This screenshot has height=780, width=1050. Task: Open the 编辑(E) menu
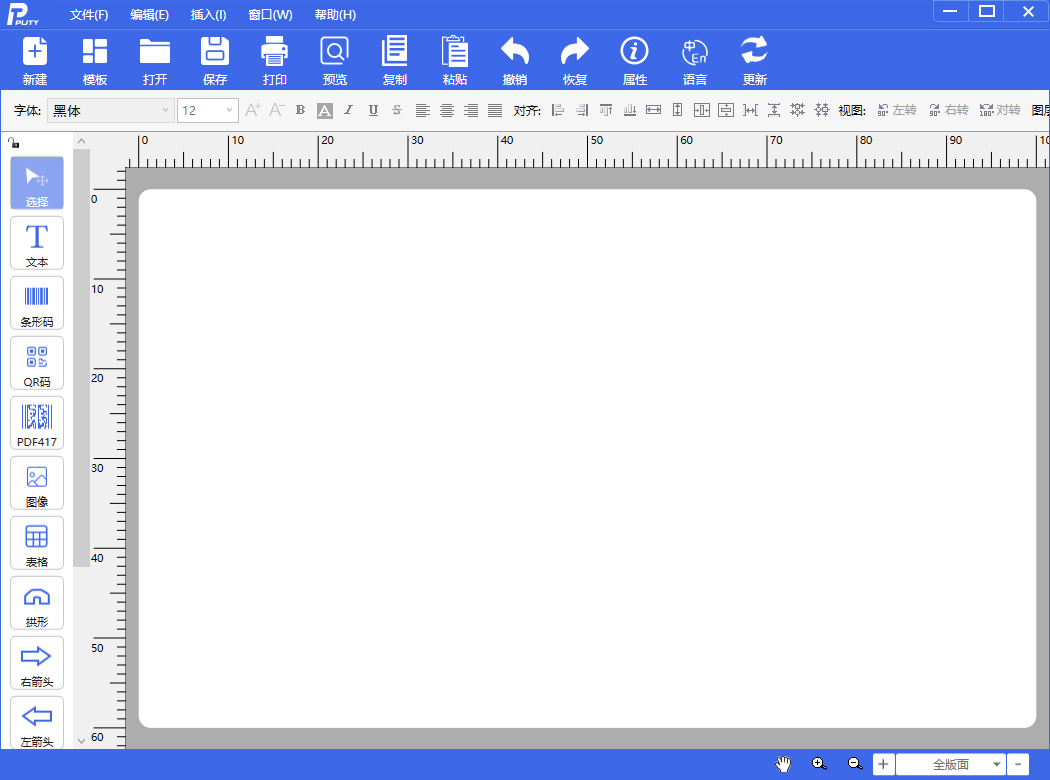coord(149,15)
